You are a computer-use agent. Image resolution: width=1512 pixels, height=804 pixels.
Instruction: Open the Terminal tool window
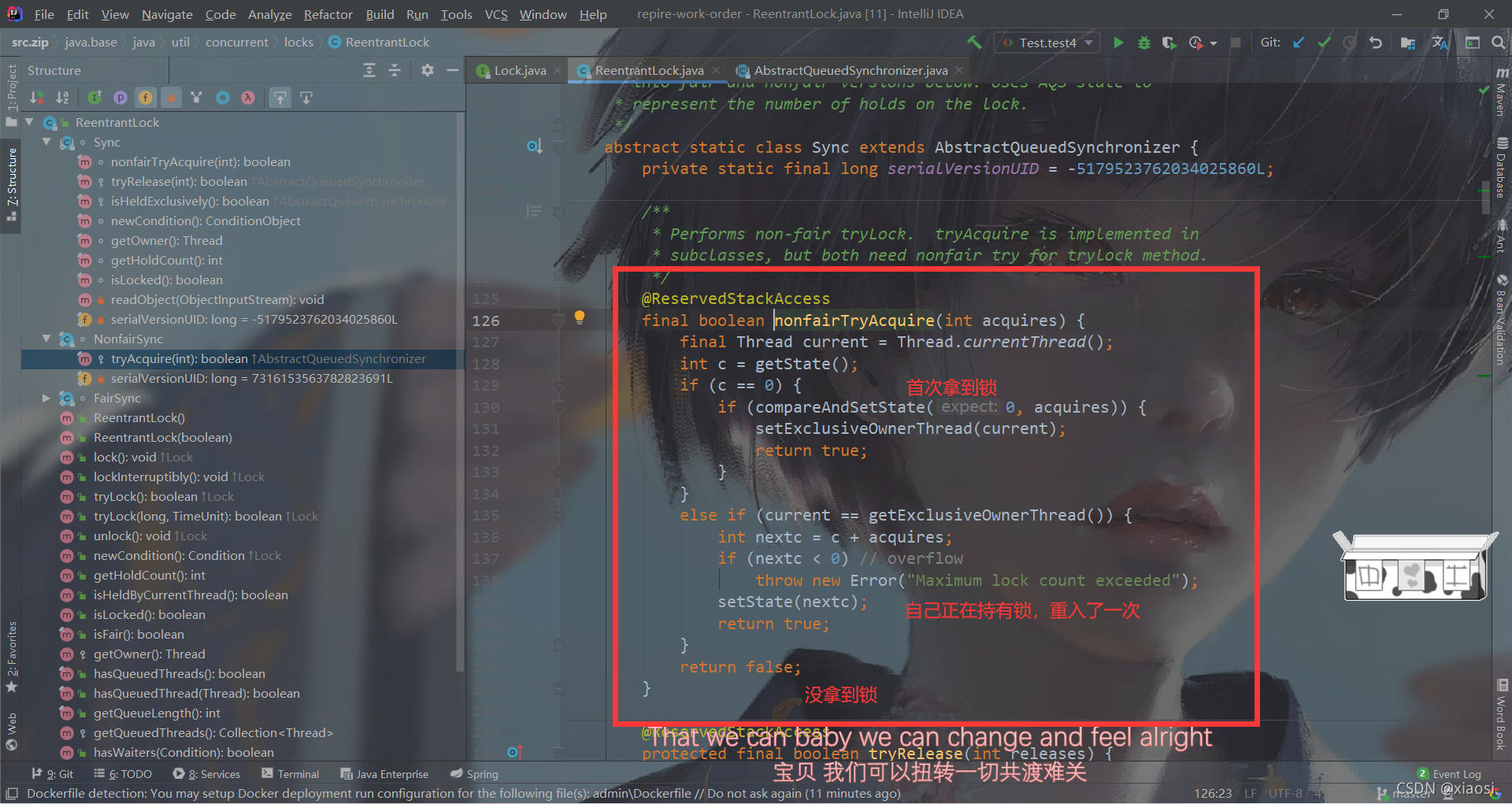pos(291,774)
